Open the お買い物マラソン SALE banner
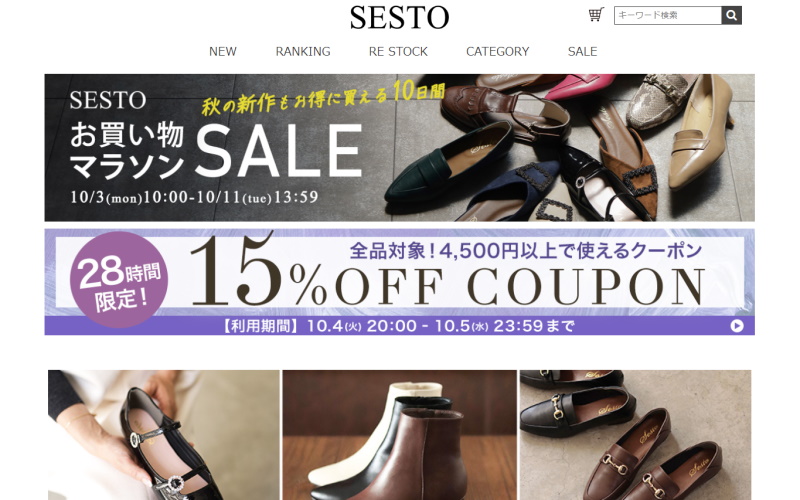 (x=399, y=147)
